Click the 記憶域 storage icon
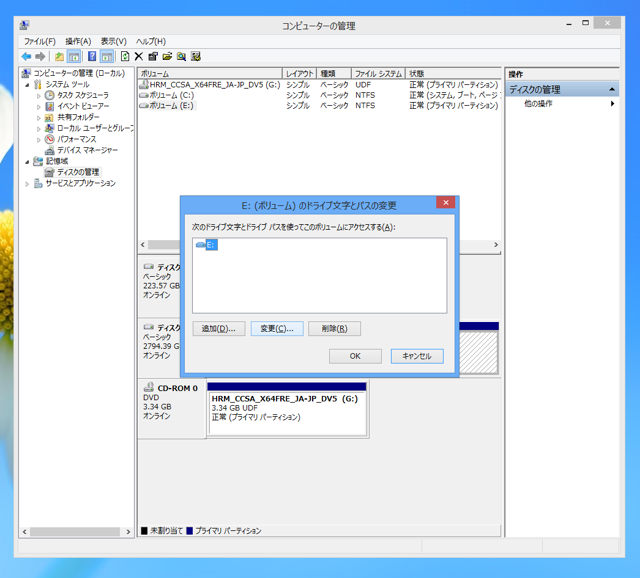 click(x=38, y=161)
